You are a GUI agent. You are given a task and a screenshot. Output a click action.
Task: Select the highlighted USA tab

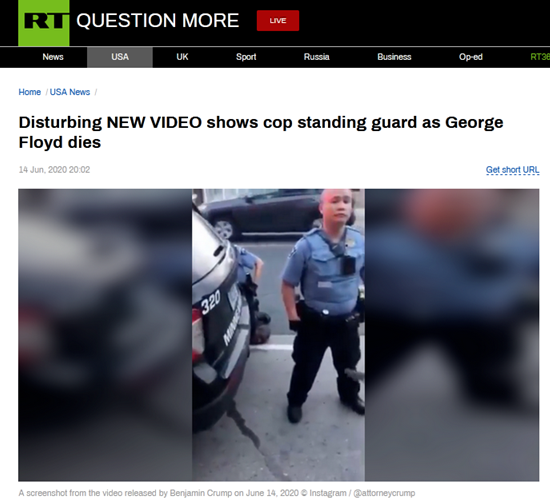(120, 57)
